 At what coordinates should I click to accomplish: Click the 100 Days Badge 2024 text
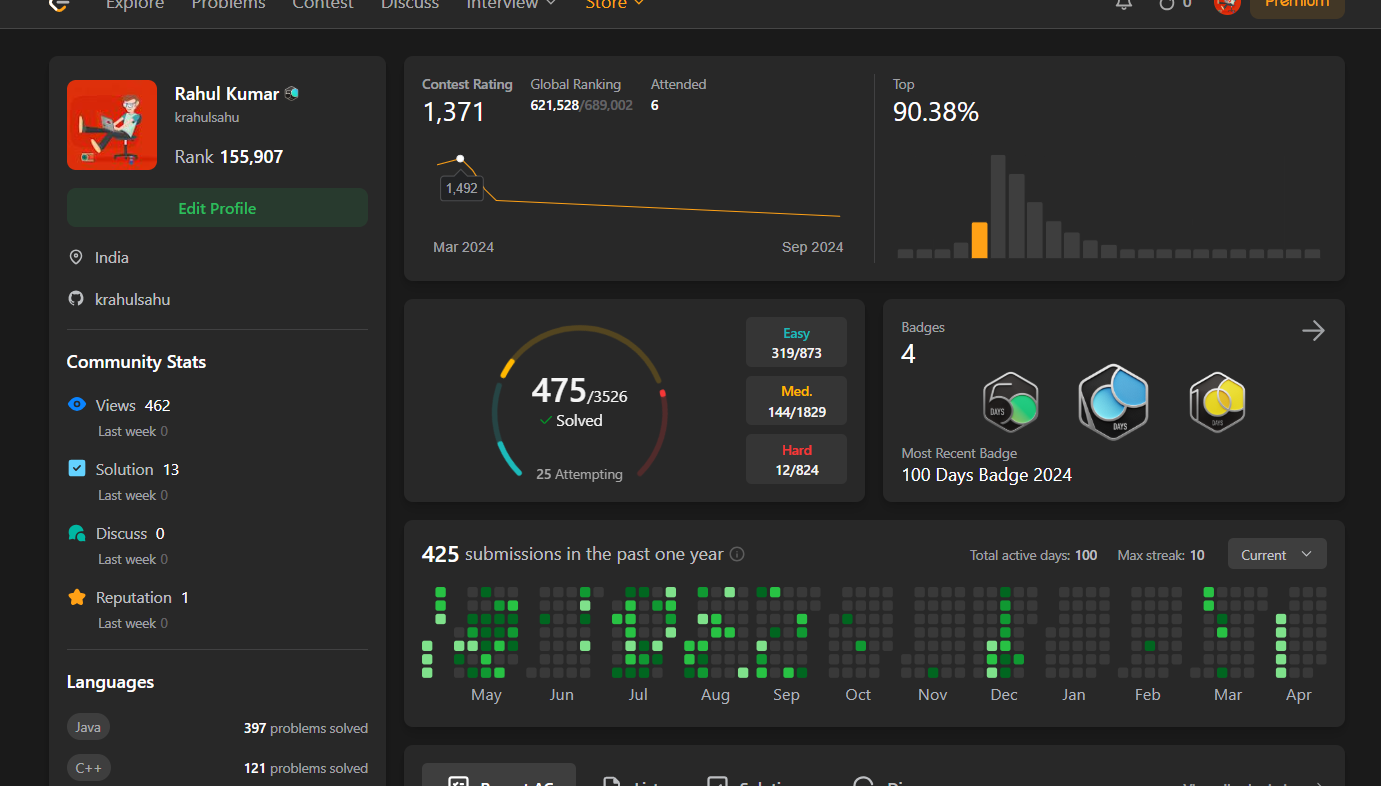pos(987,475)
